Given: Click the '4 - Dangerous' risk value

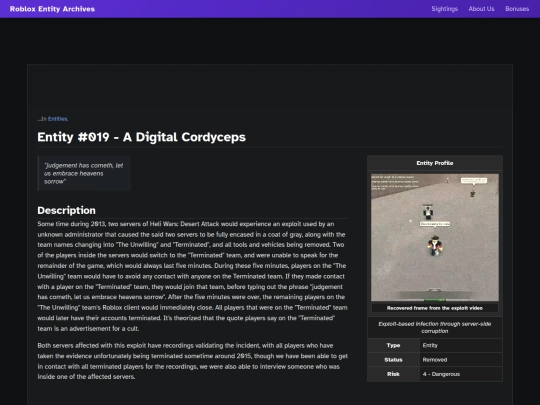Looking at the screenshot, I should [461, 374].
